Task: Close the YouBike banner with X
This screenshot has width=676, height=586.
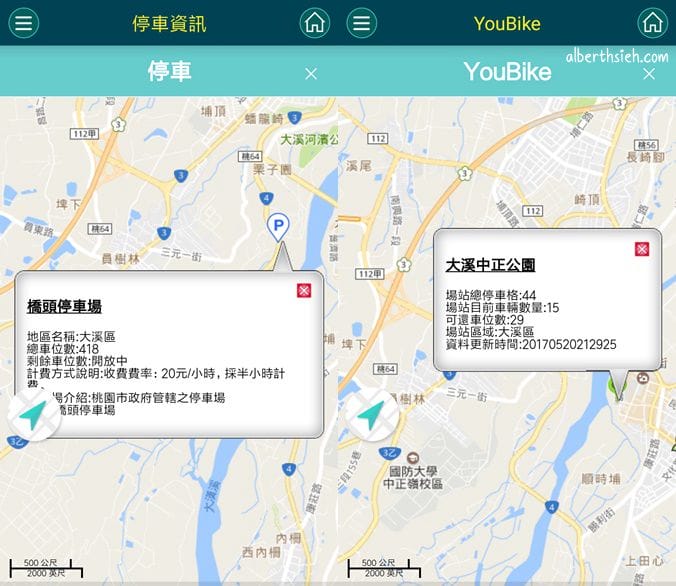Action: [649, 74]
